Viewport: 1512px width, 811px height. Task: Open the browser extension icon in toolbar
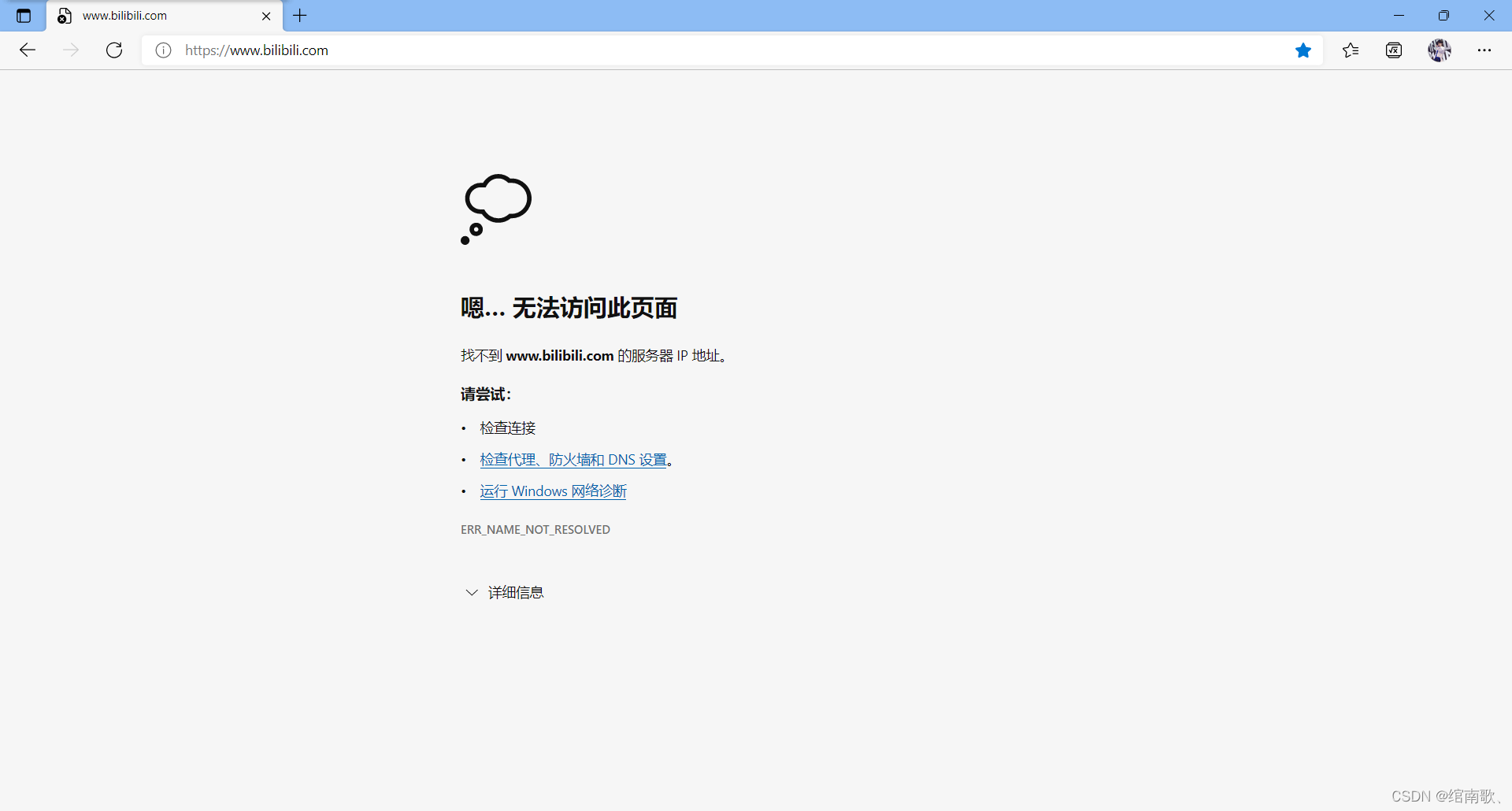tap(1394, 50)
